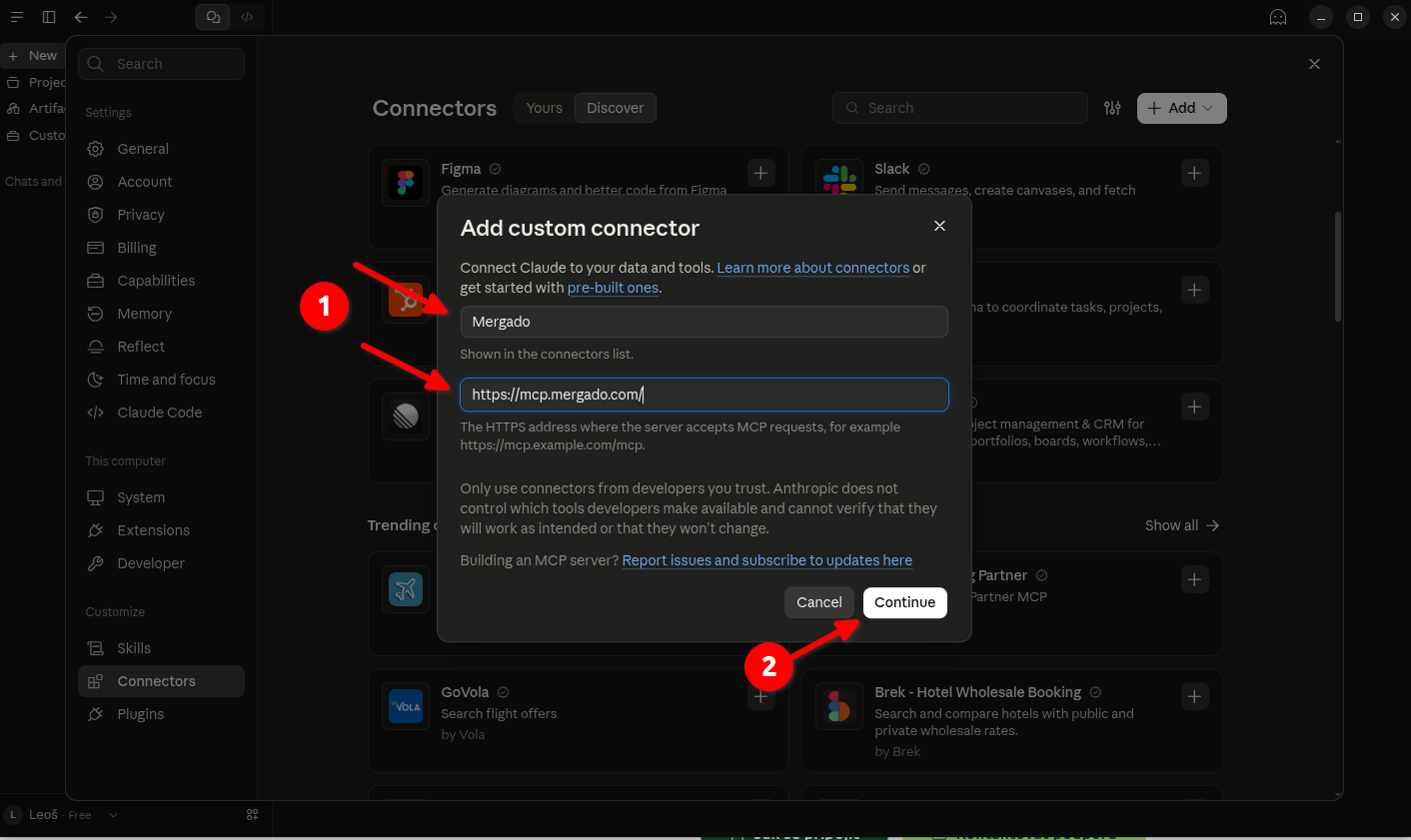The height and width of the screenshot is (840, 1411).
Task: Show all trending connectors
Action: (1182, 525)
